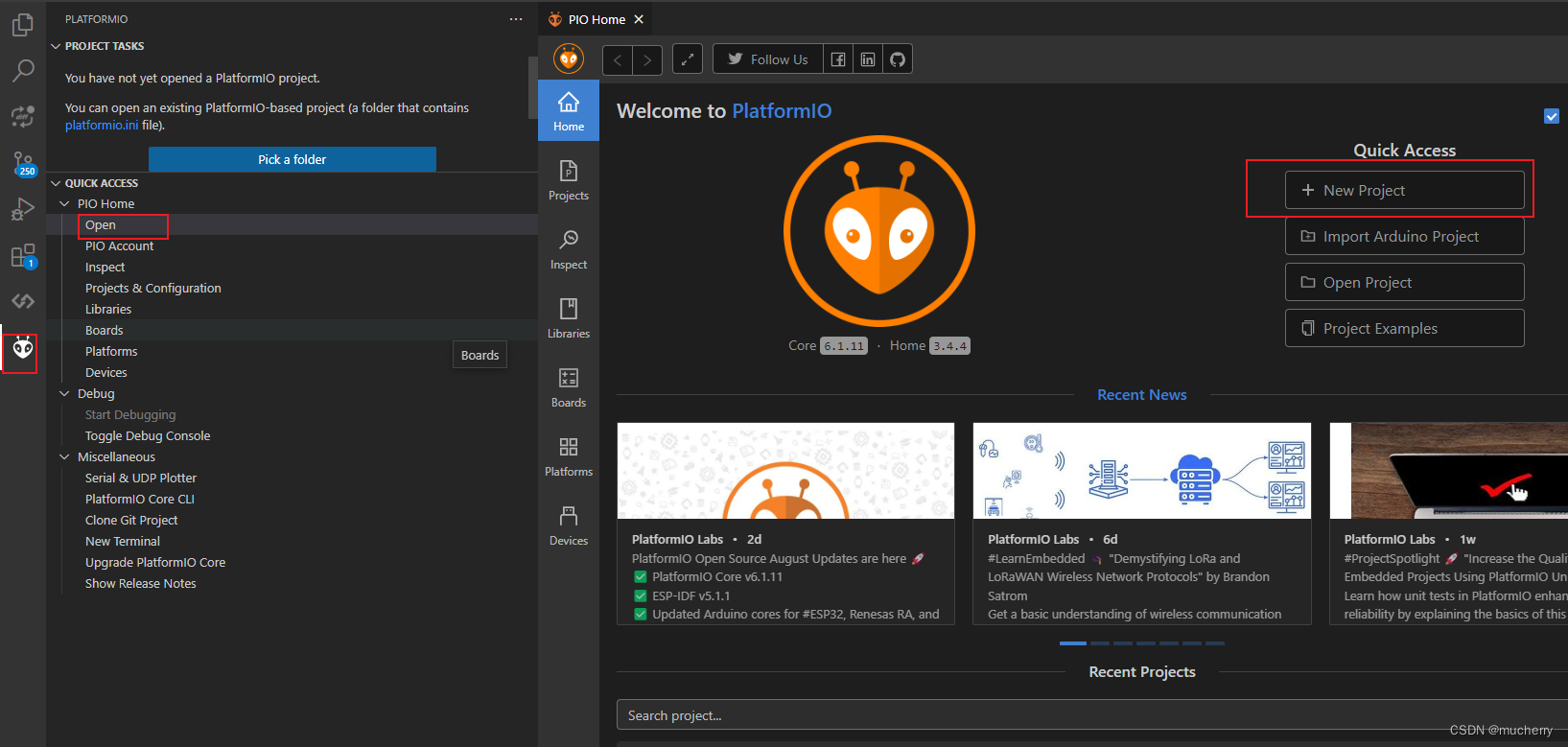This screenshot has height=747, width=1568.
Task: Collapse the Quick Access section
Action: click(x=56, y=183)
